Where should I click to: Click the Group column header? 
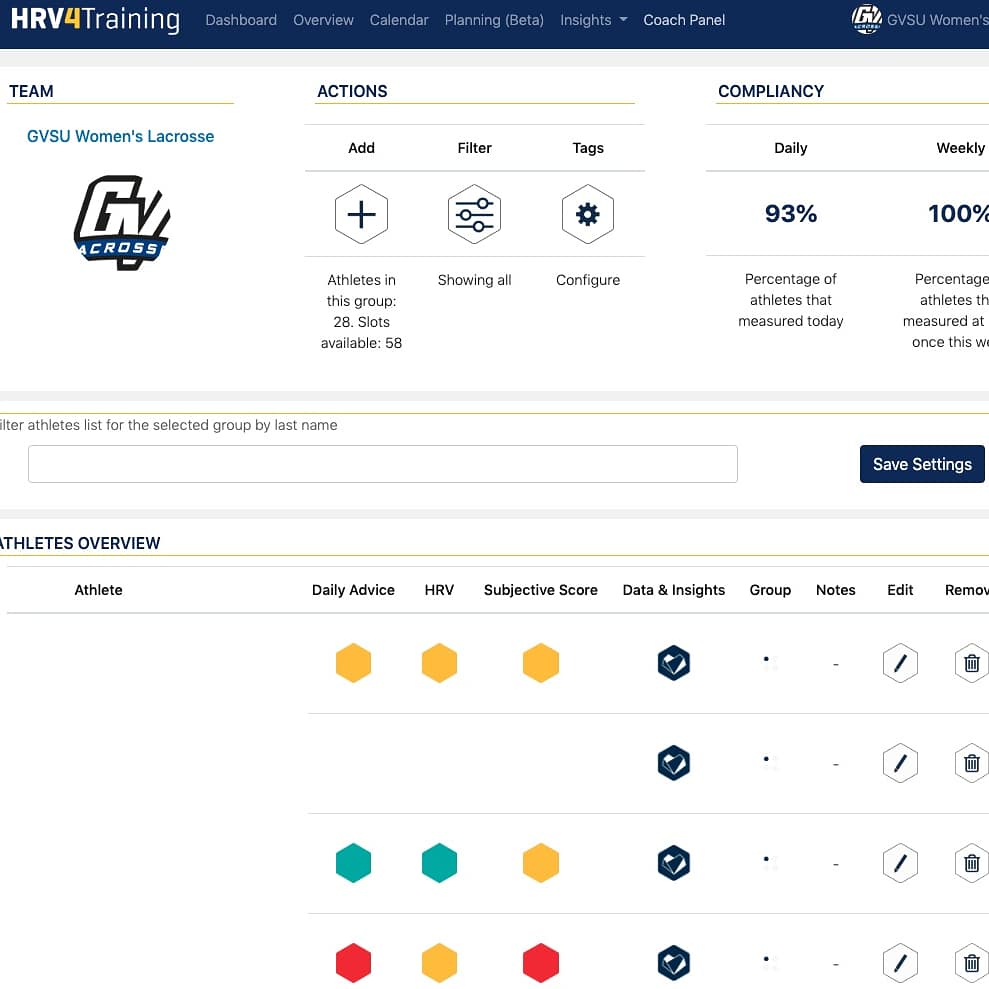(770, 590)
